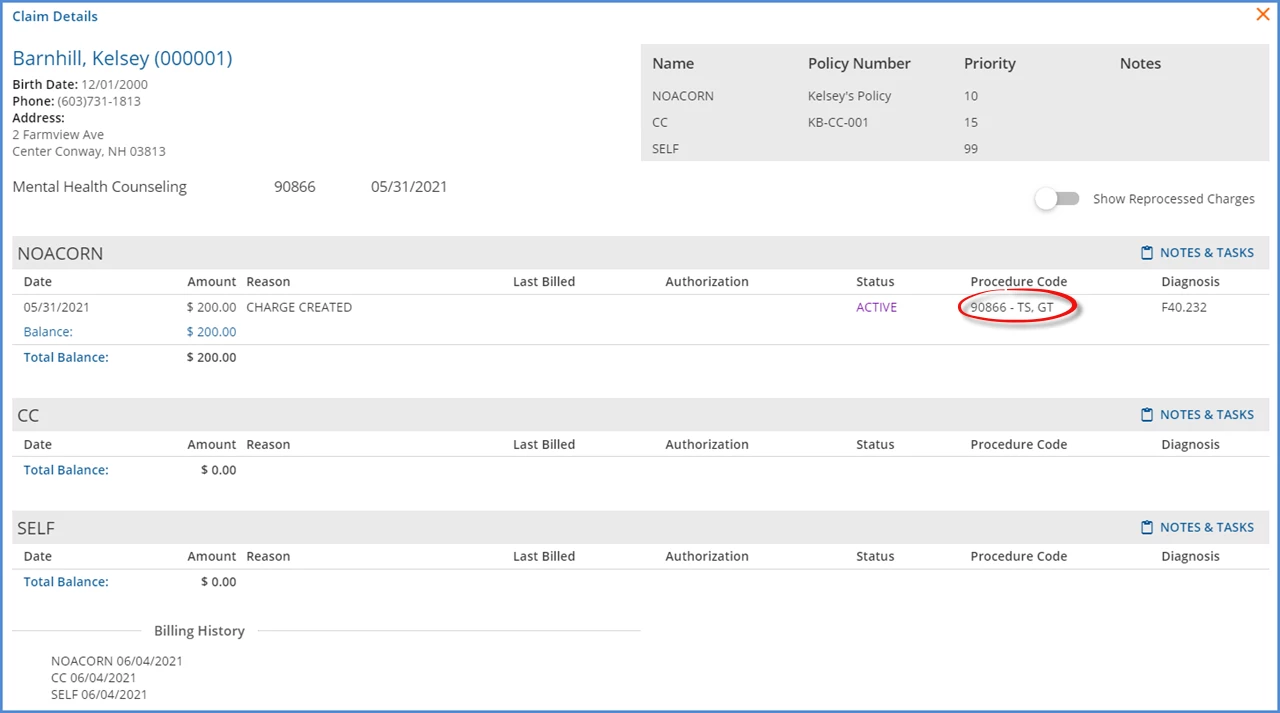Click the clipboard icon in the CC header
The height and width of the screenshot is (713, 1280).
point(1147,415)
